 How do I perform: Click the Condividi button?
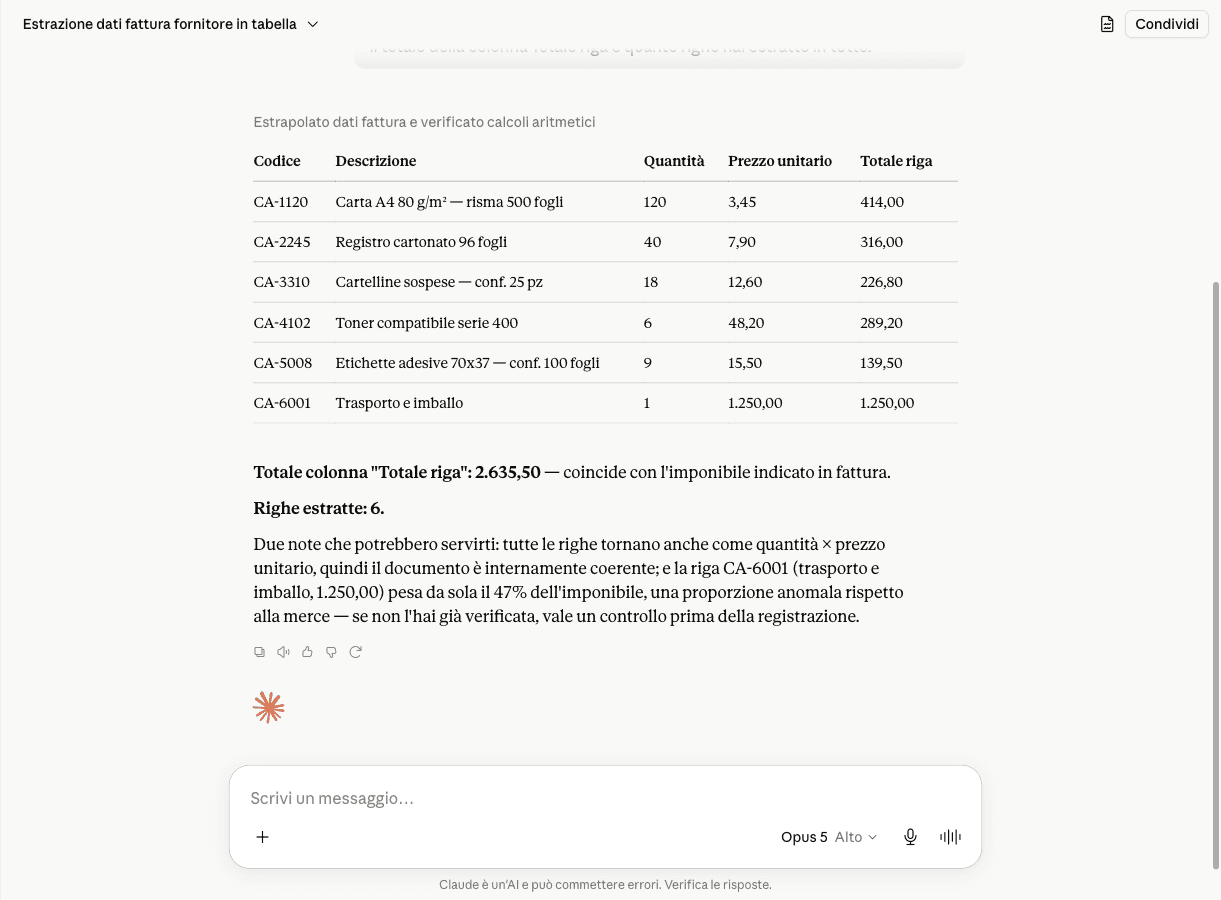point(1166,24)
